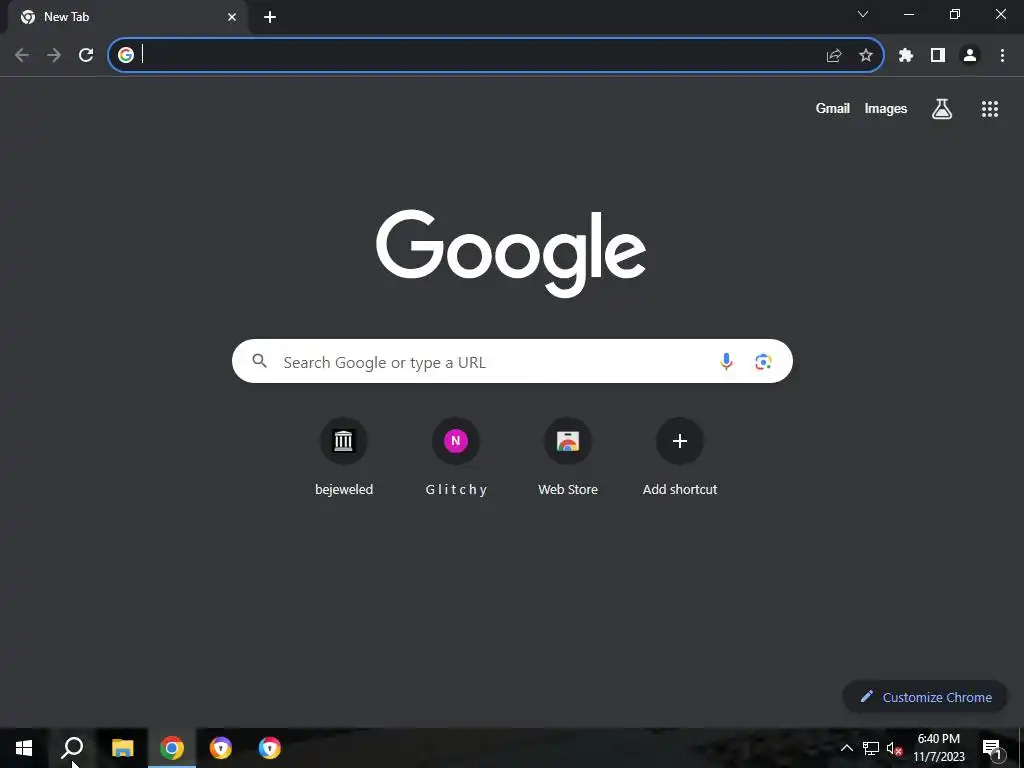Bookmark this tab with the star icon
This screenshot has width=1024, height=768.
coord(866,56)
